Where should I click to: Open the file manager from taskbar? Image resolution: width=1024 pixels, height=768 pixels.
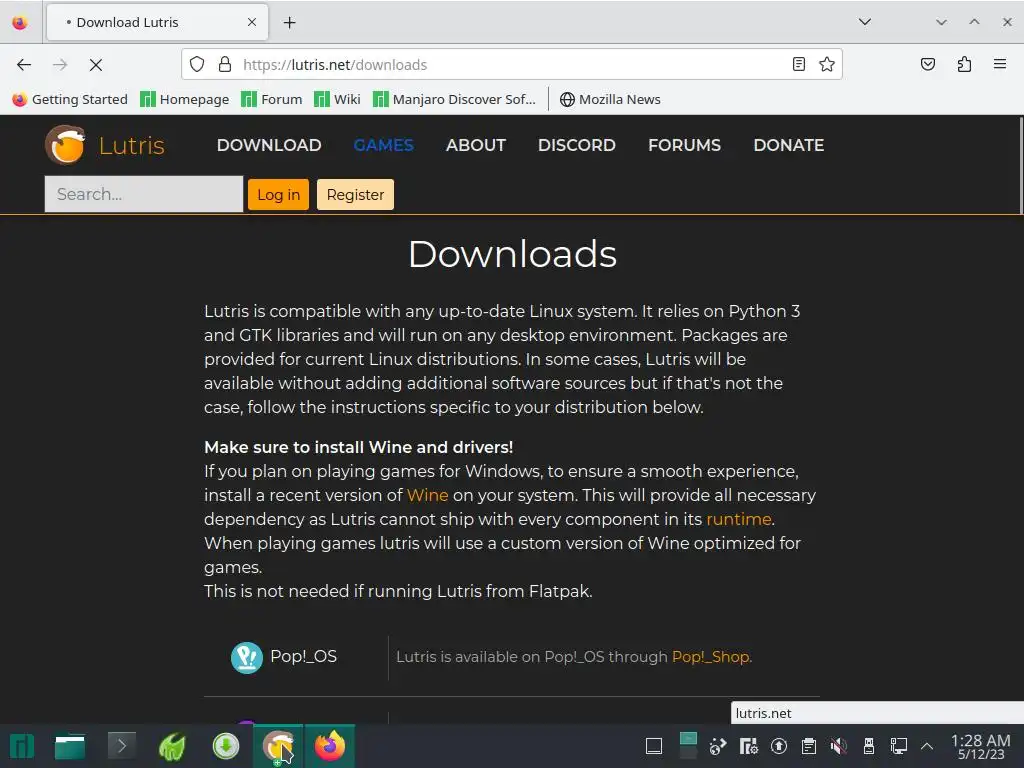[x=70, y=746]
